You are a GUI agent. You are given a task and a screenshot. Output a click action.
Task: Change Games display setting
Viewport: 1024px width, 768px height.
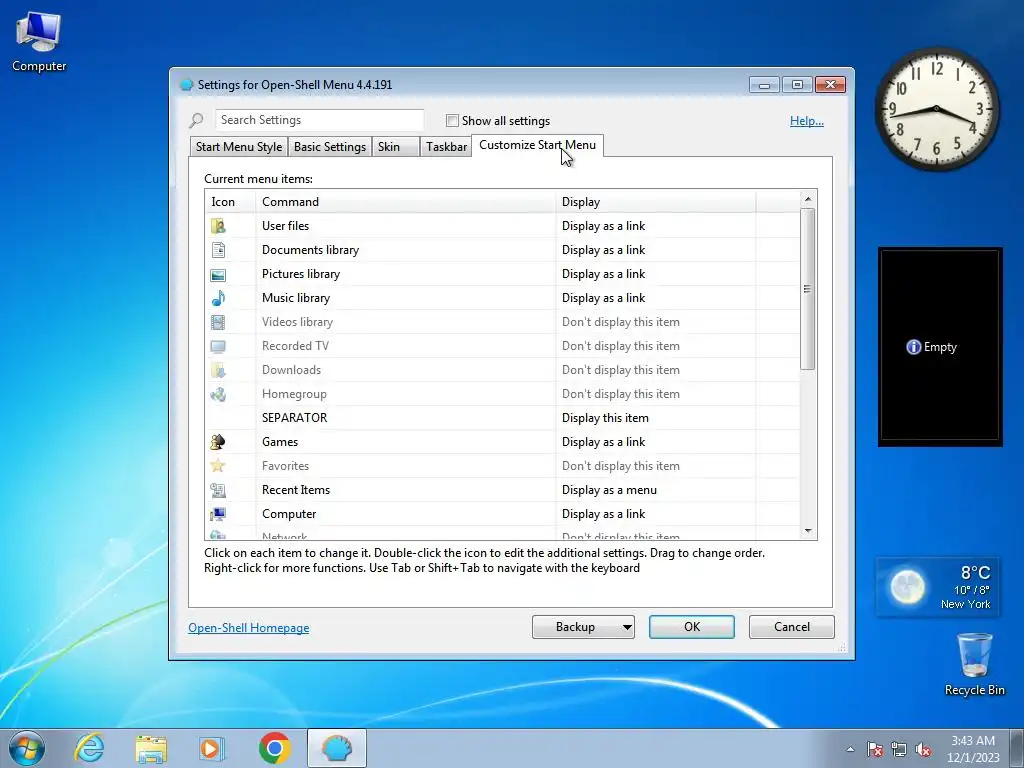603,442
